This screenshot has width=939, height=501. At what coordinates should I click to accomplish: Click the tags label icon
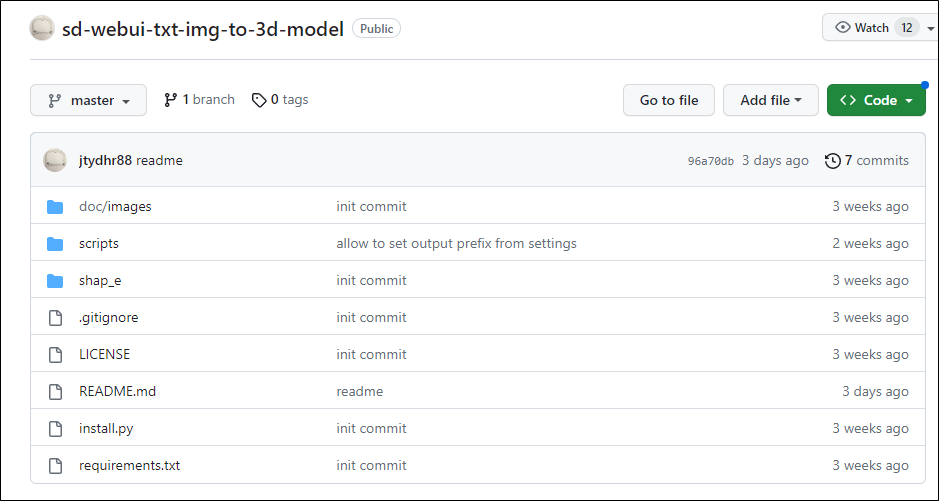point(259,100)
